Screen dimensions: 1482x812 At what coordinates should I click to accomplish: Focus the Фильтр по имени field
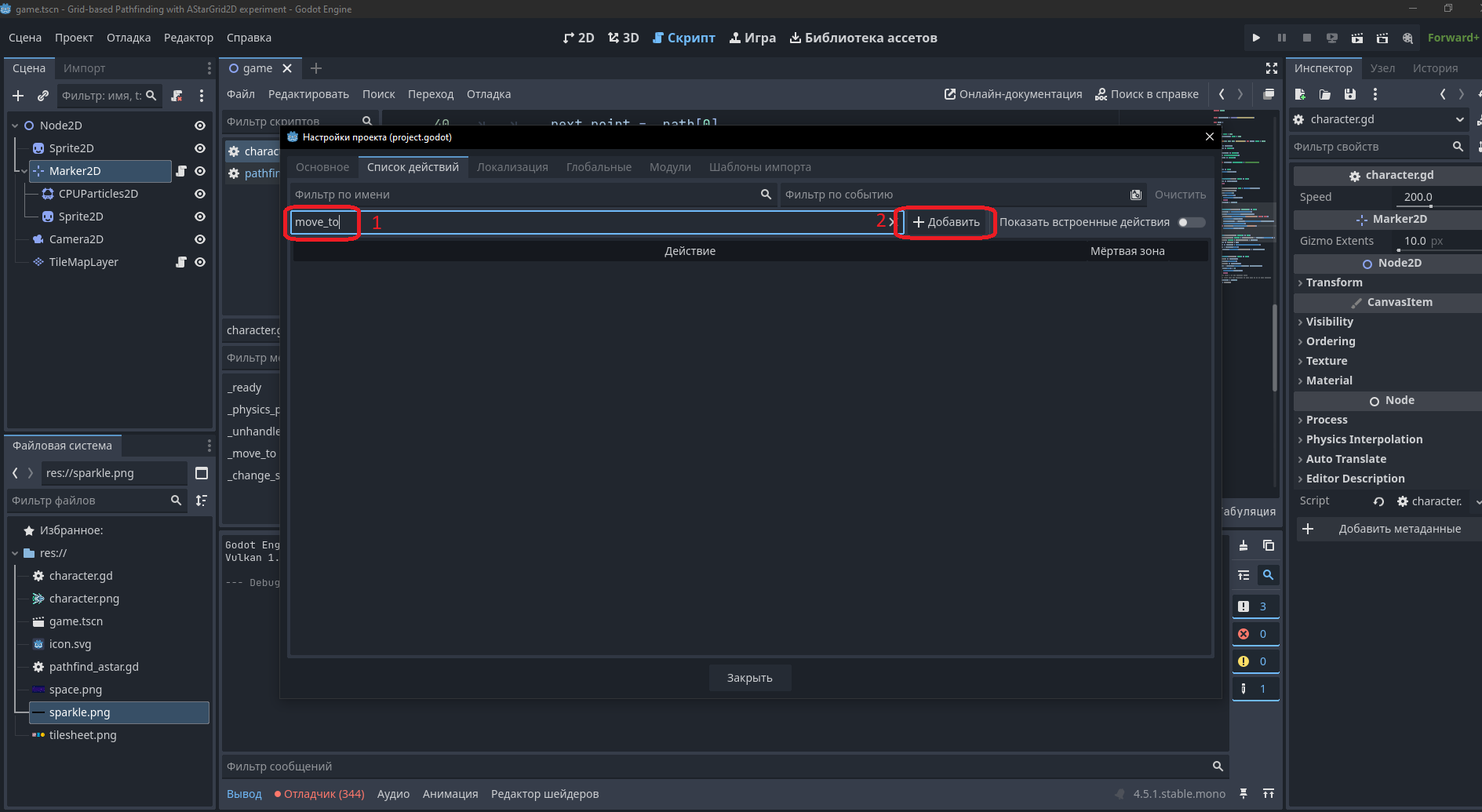[x=532, y=195]
